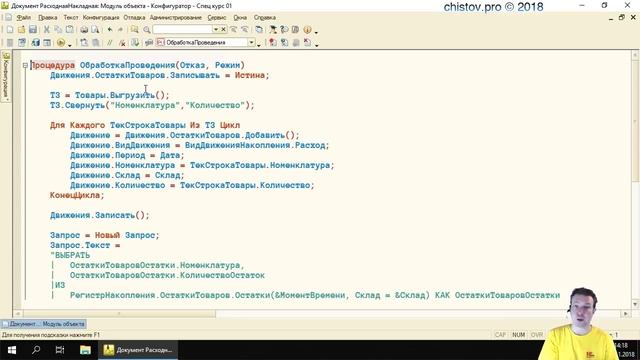Create a new document with toolbar icon
The height and width of the screenshot is (360, 640).
[x=10, y=30]
